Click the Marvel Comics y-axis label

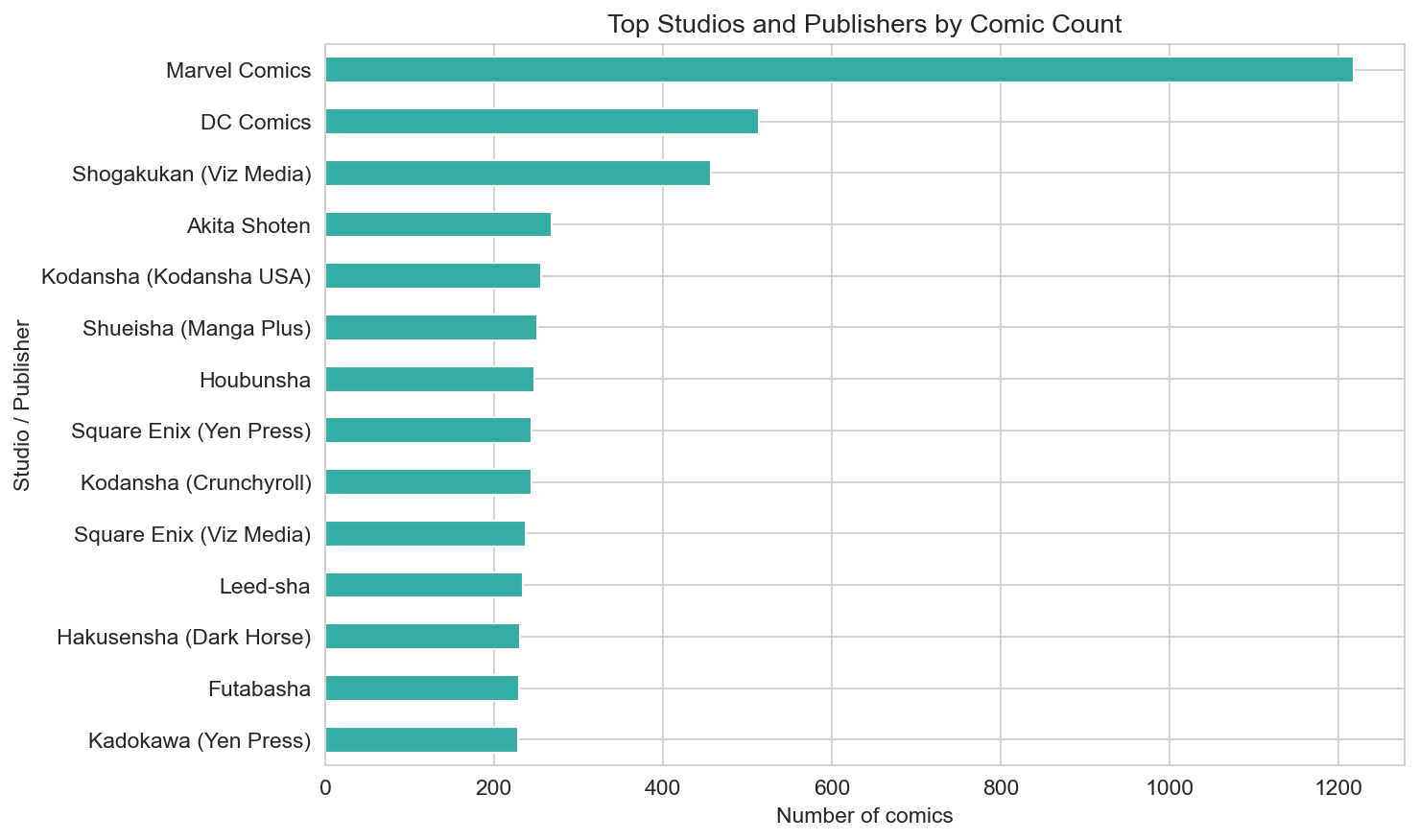pyautogui.click(x=238, y=70)
